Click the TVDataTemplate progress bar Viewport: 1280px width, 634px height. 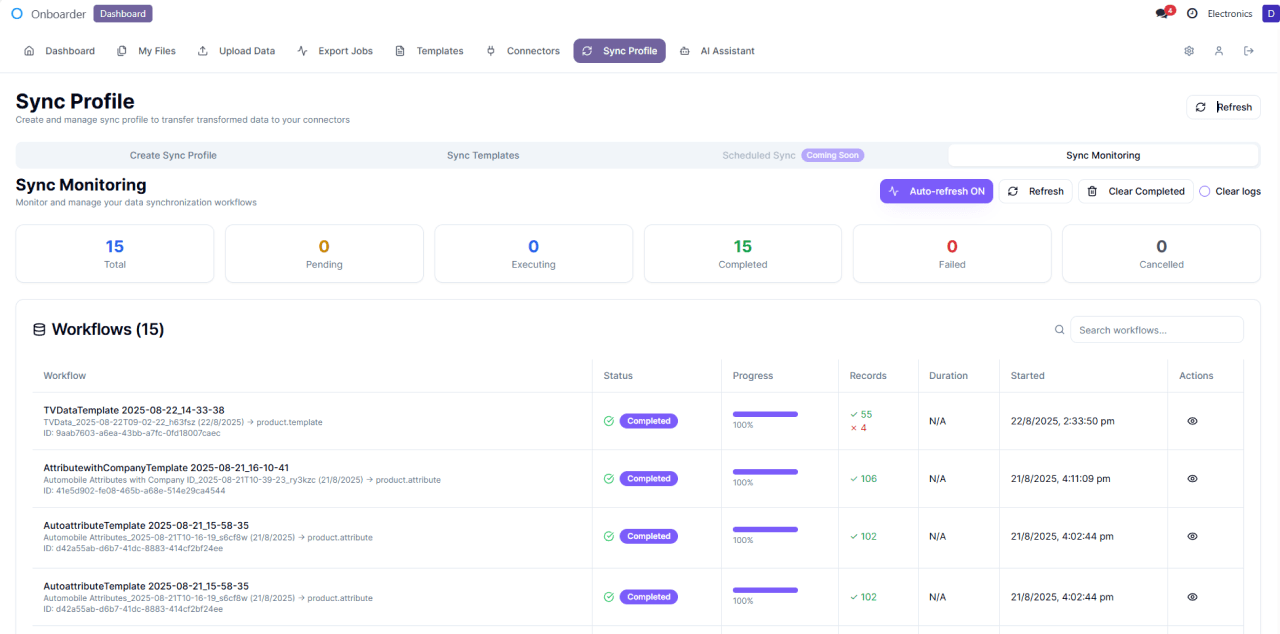point(765,414)
